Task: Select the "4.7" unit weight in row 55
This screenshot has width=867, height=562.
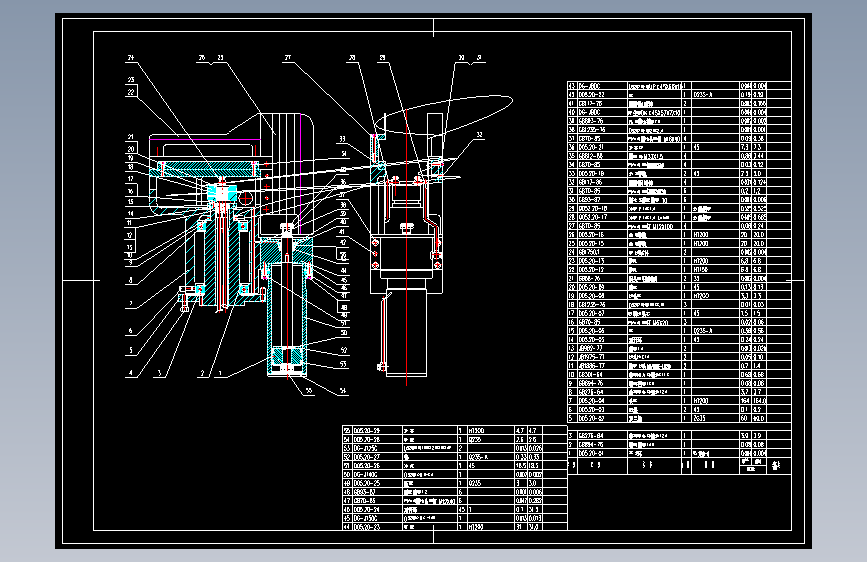Action: coord(520,430)
